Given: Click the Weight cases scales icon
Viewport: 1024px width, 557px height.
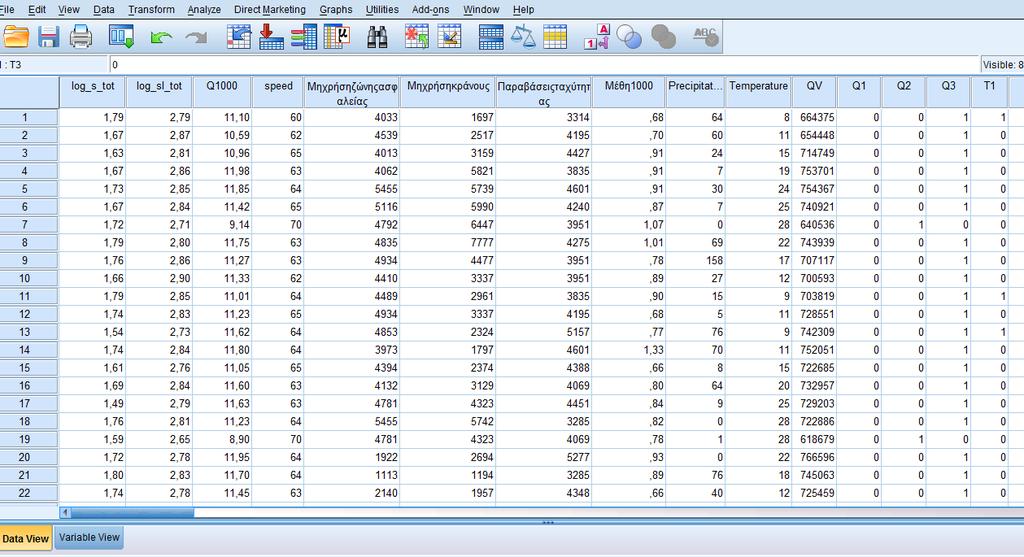Looking at the screenshot, I should (522, 37).
